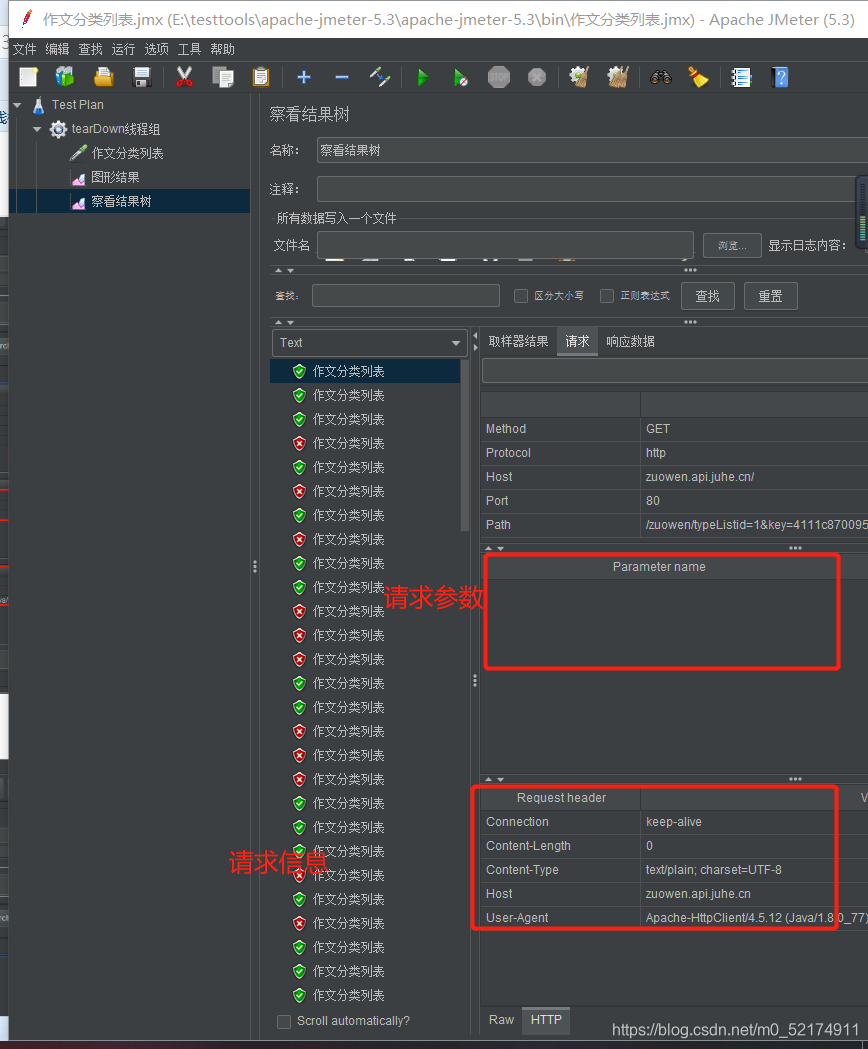Click the 查找 search button
The height and width of the screenshot is (1049, 868).
pyautogui.click(x=707, y=296)
